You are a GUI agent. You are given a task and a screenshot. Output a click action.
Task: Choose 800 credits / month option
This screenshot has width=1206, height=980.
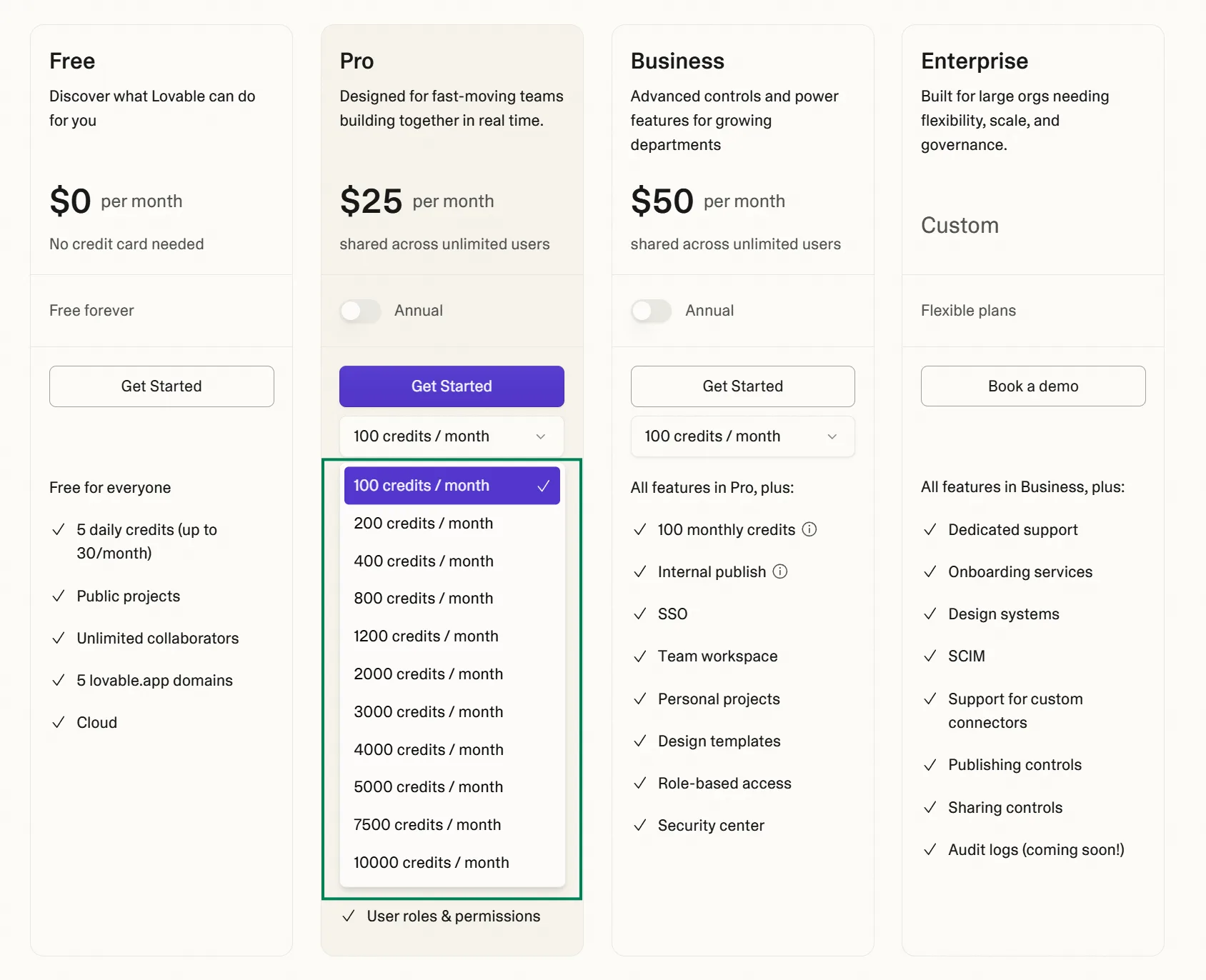tap(452, 599)
